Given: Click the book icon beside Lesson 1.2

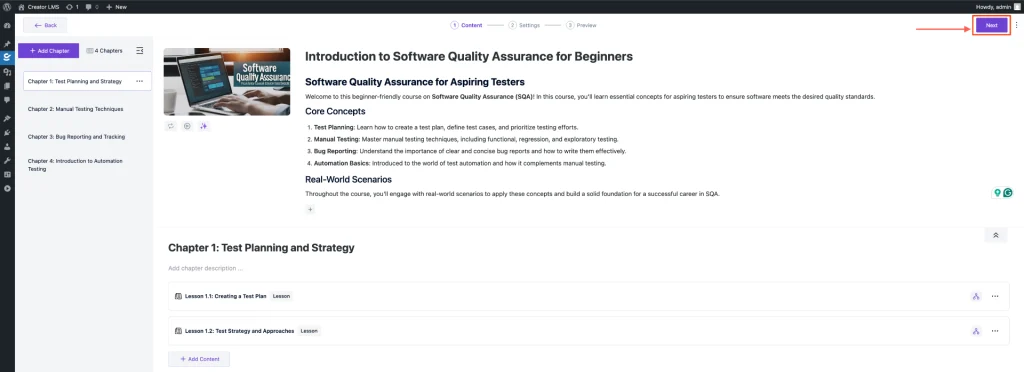Looking at the screenshot, I should click(x=178, y=331).
